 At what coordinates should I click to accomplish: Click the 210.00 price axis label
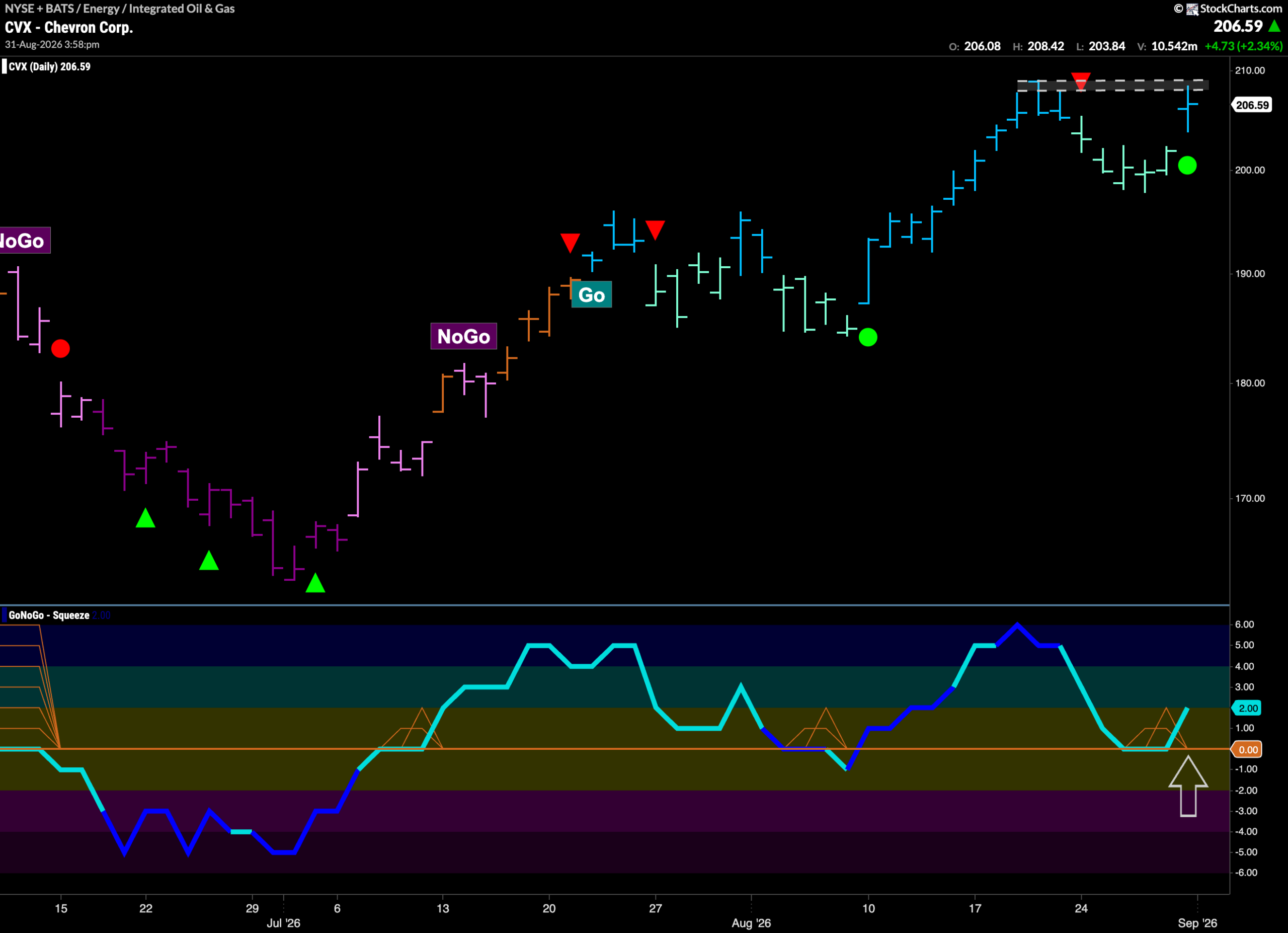[x=1250, y=70]
